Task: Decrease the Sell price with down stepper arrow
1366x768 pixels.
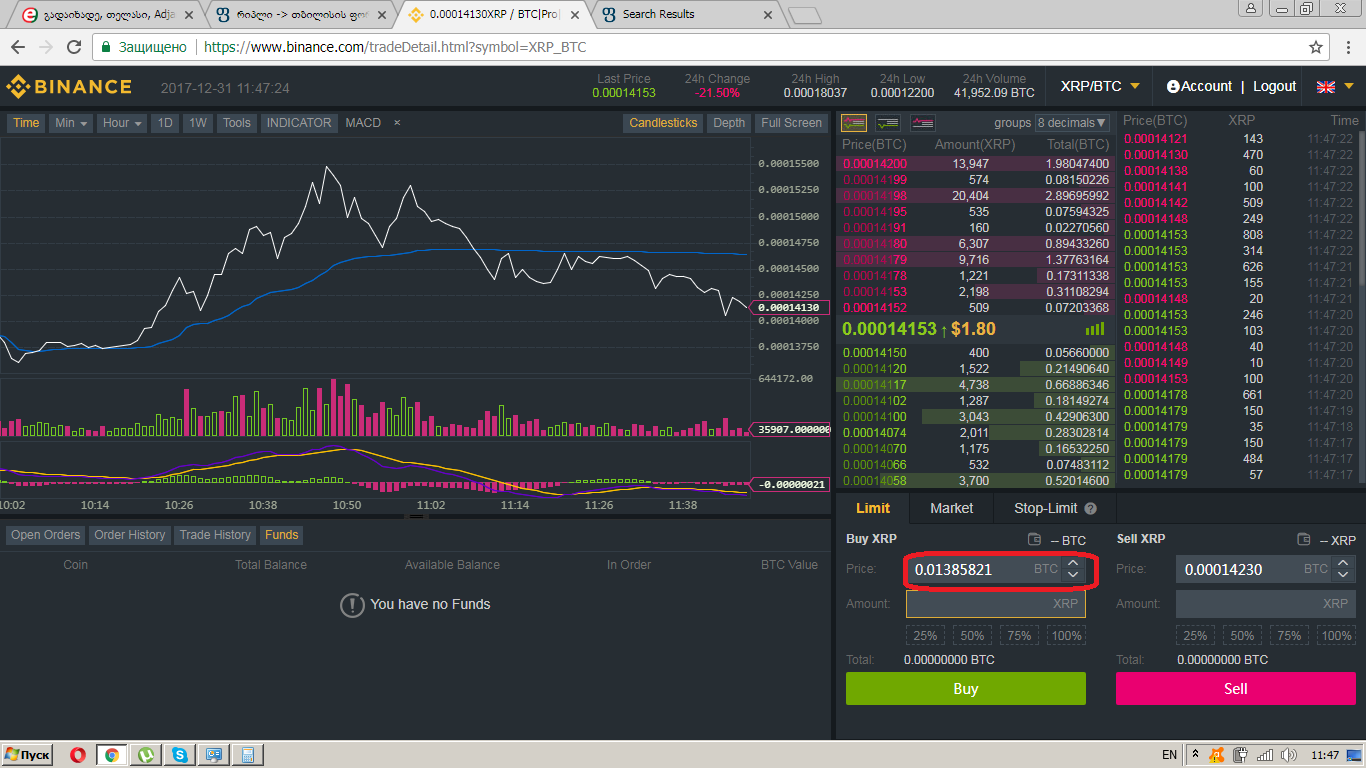Action: (1342, 575)
